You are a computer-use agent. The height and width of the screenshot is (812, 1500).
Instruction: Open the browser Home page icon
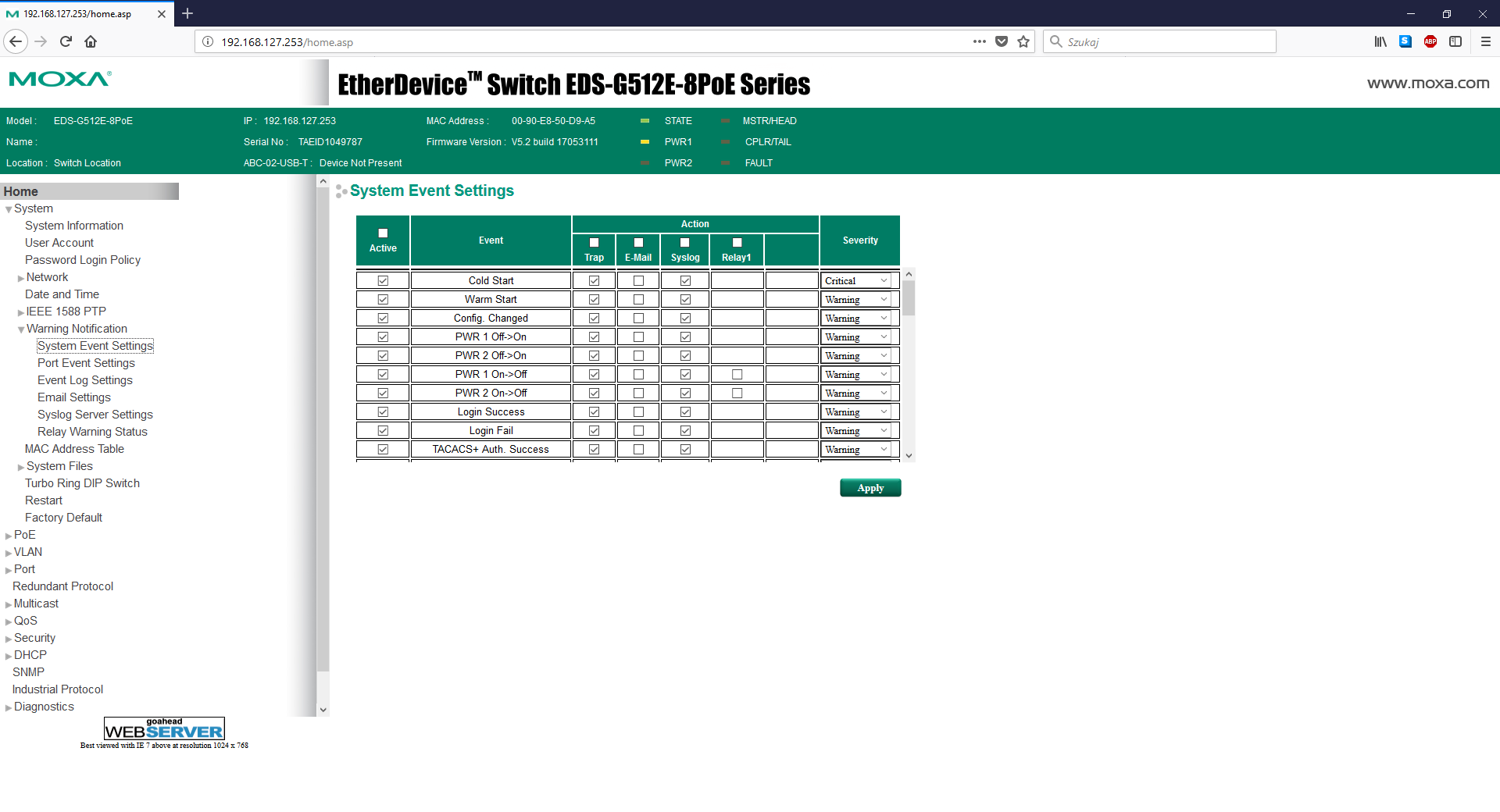click(91, 41)
